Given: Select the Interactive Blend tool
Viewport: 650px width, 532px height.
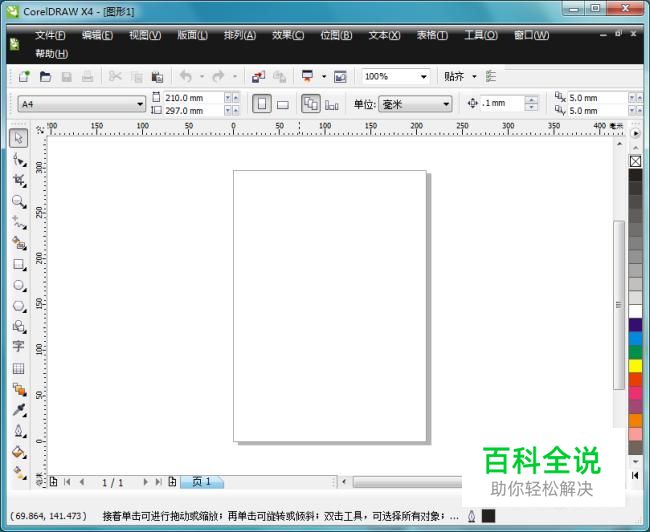Looking at the screenshot, I should pos(19,389).
